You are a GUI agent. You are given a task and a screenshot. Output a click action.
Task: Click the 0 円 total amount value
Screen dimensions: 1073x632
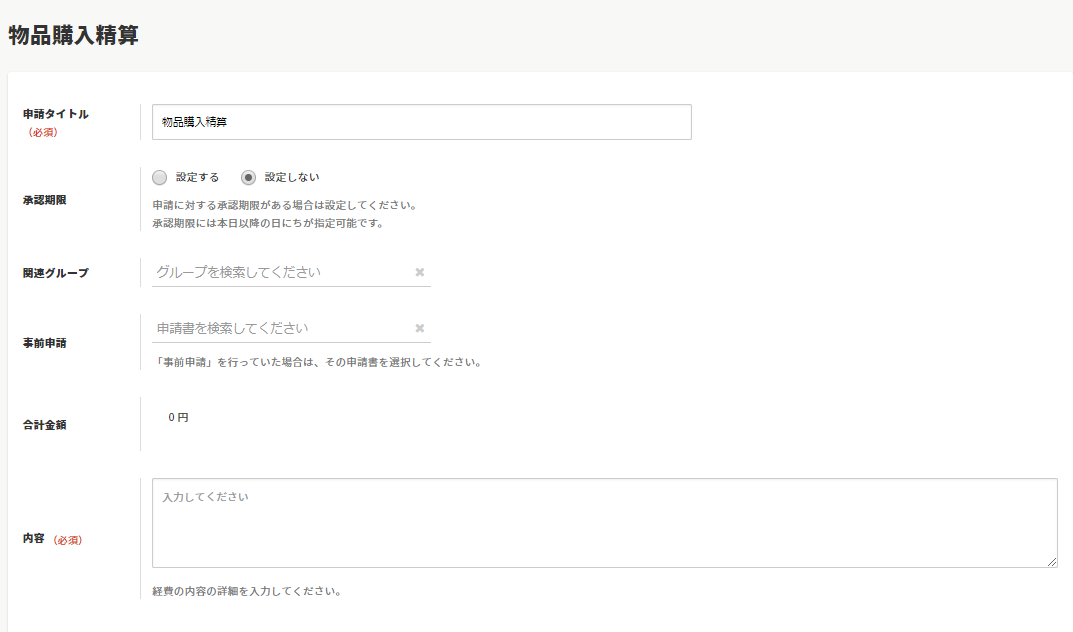click(x=178, y=417)
